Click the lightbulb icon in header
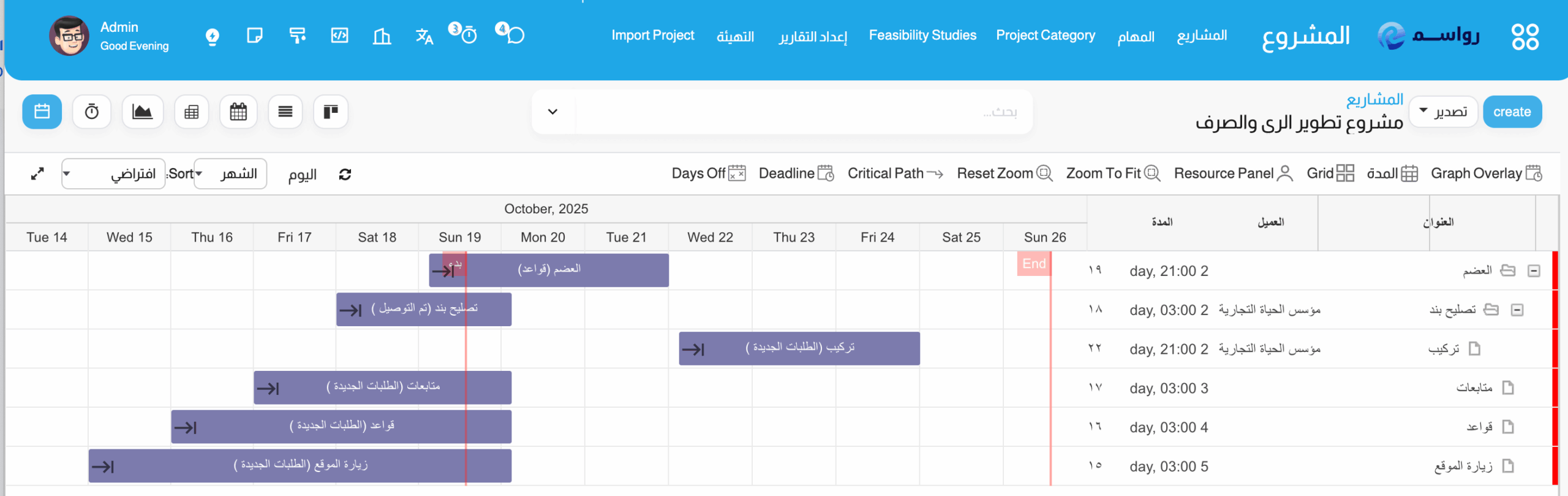1568x496 pixels. point(212,36)
